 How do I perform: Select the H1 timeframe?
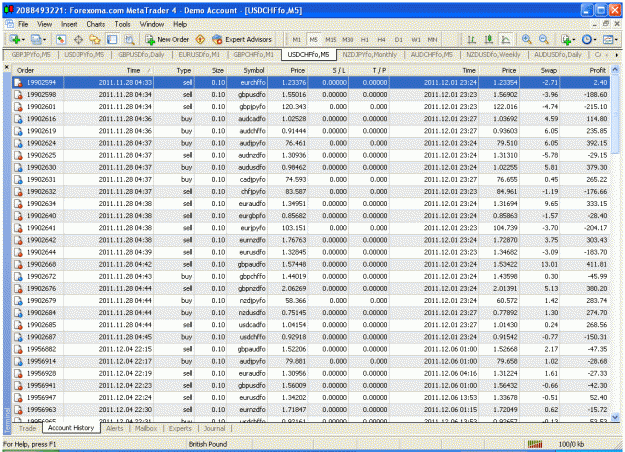364,40
